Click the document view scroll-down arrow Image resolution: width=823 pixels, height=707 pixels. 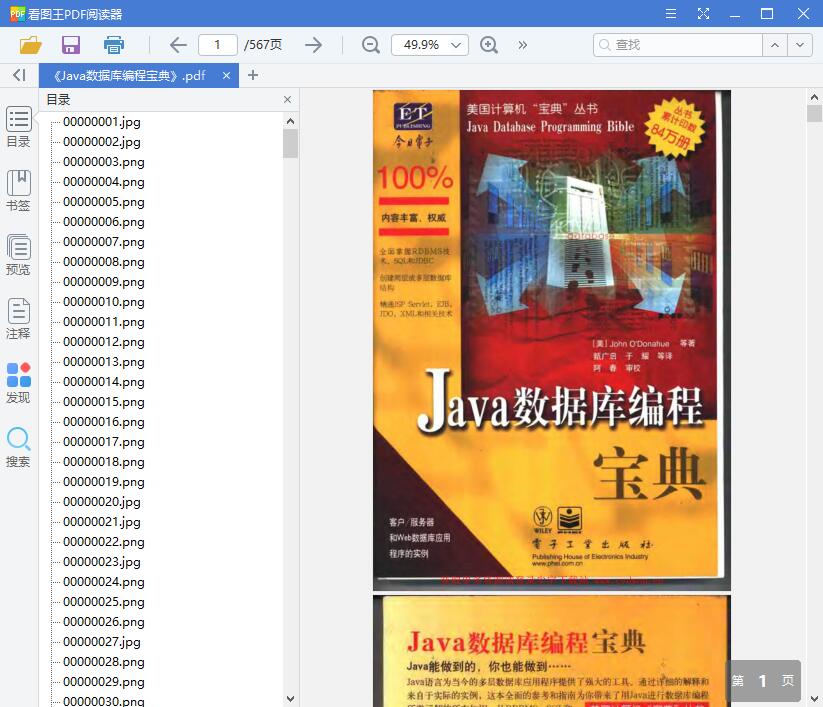[x=814, y=699]
